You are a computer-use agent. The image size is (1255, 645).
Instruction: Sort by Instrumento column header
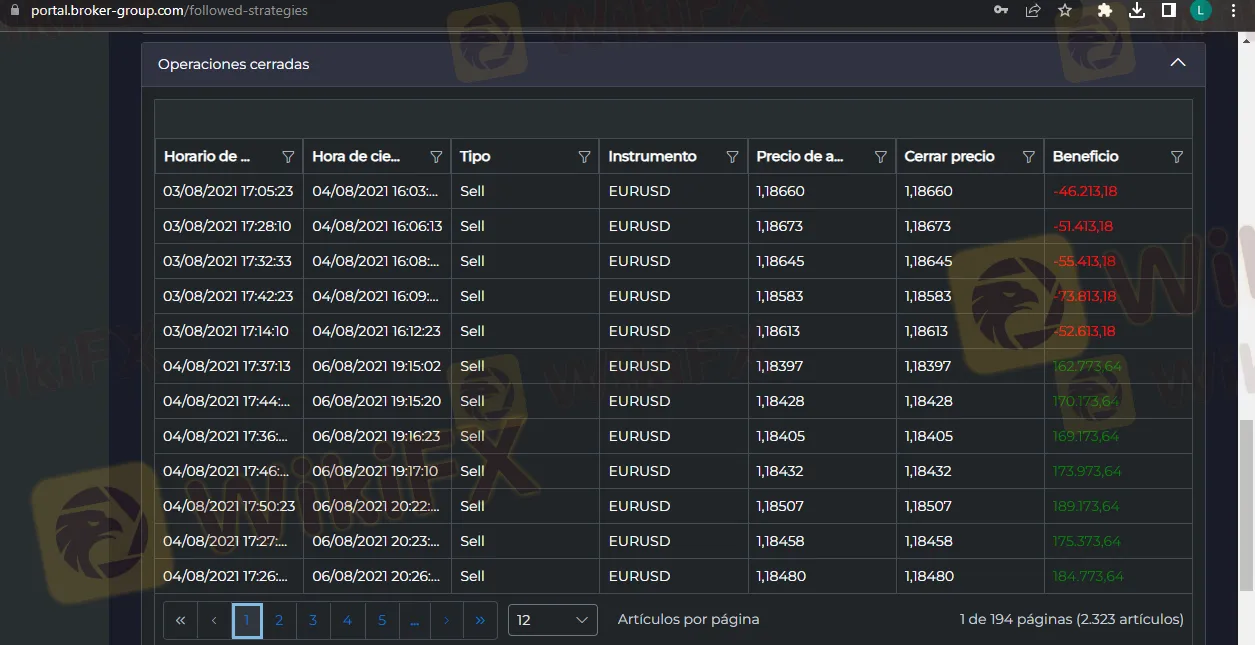[652, 157]
